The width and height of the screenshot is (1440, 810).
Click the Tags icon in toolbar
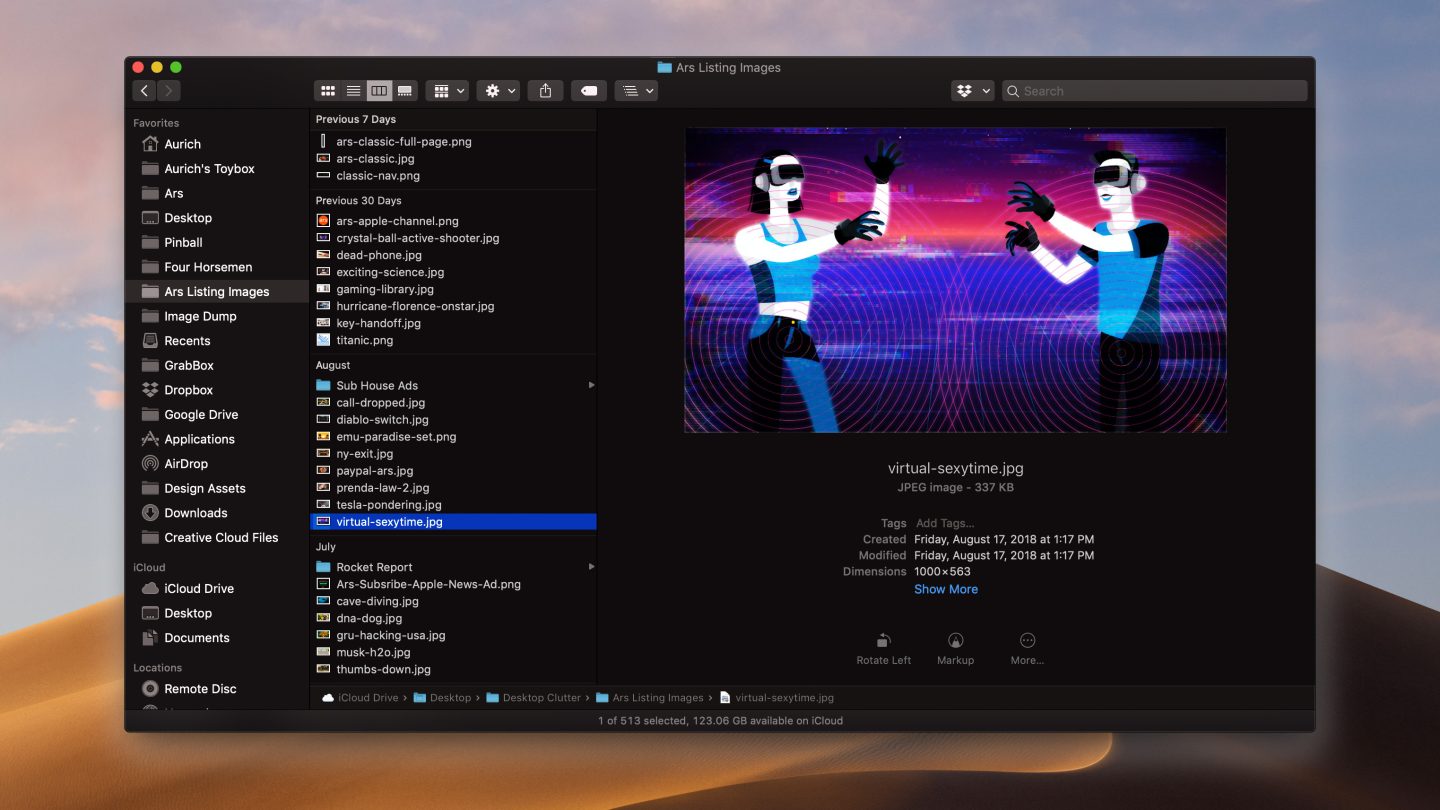click(x=588, y=90)
